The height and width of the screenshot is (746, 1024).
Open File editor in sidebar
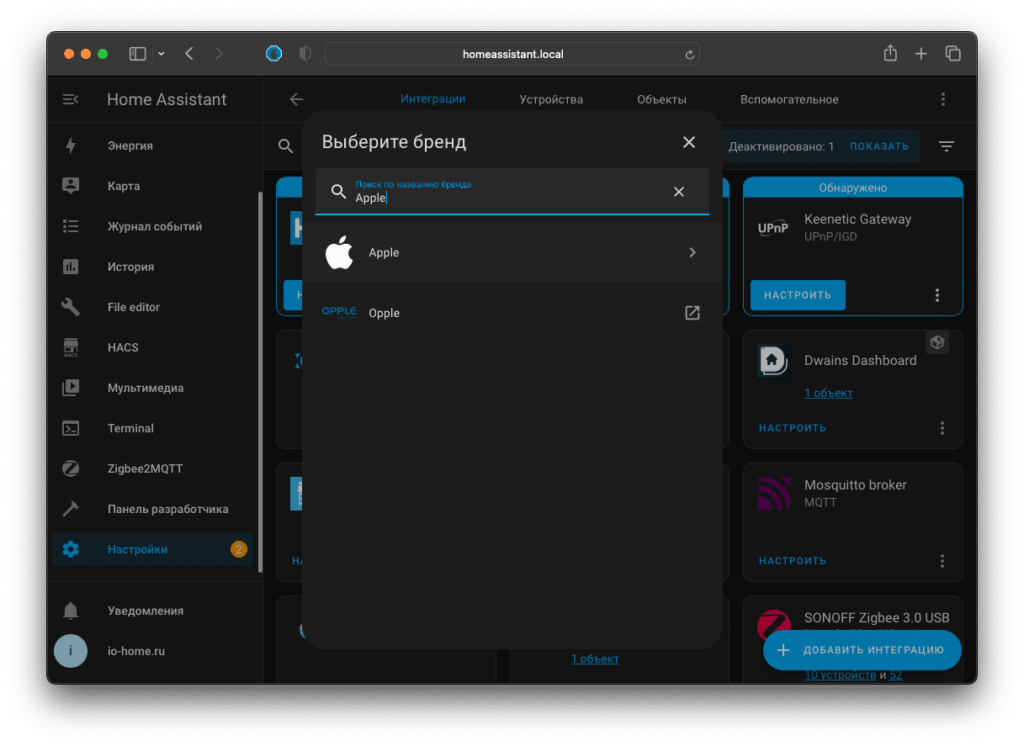click(x=153, y=307)
